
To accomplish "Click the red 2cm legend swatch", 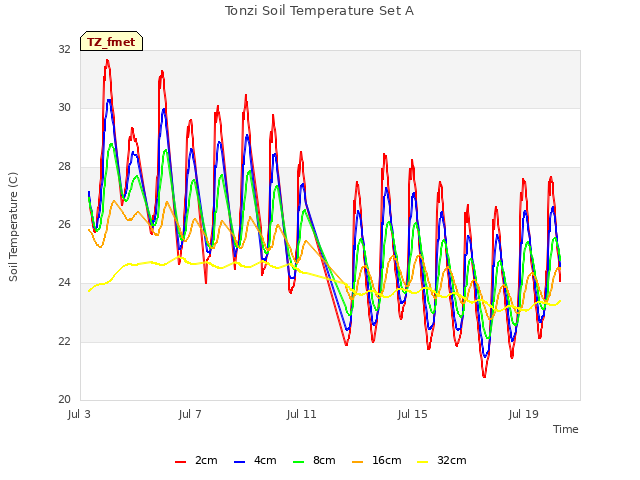I will 180,462.
